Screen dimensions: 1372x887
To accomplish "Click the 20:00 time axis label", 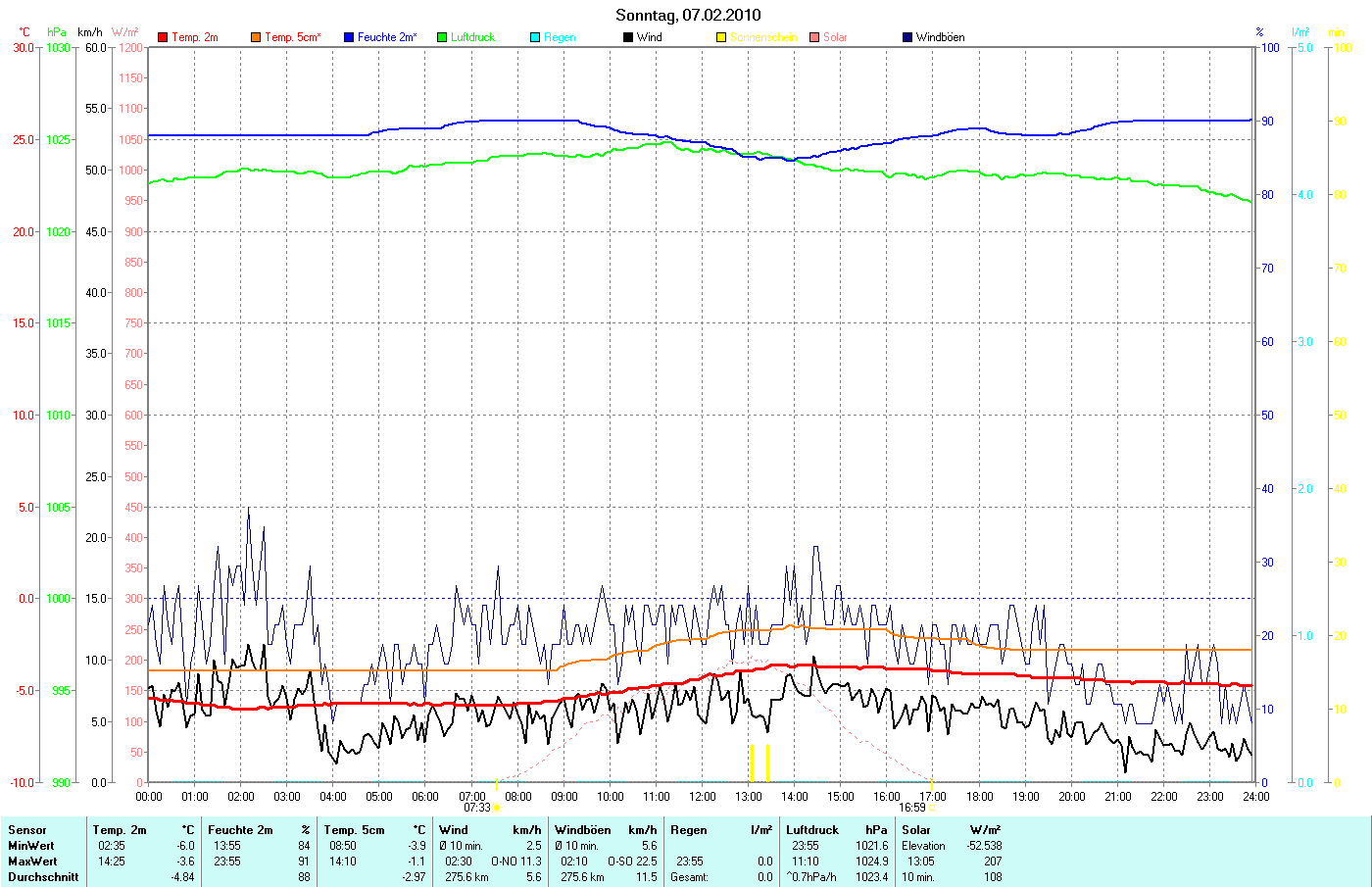I will (1072, 796).
